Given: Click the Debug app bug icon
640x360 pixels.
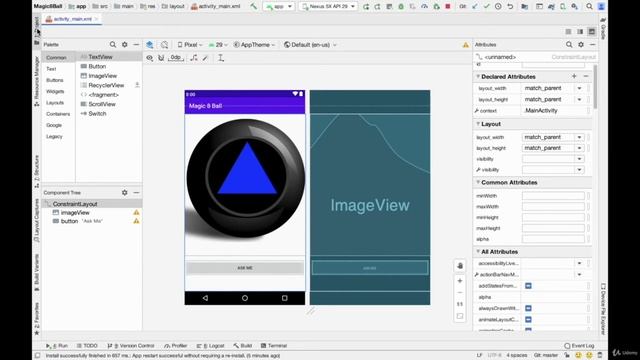Looking at the screenshot, I should [x=401, y=7].
